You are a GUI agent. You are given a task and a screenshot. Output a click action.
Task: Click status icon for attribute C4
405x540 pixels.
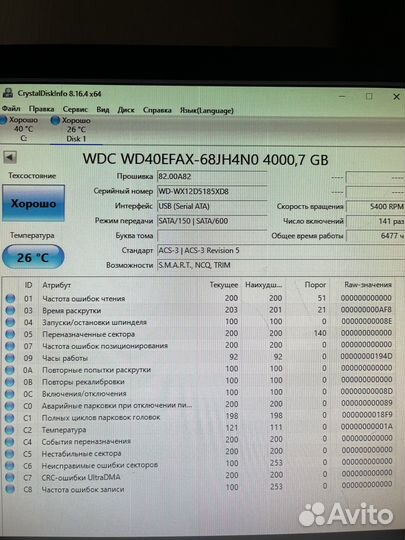point(10,442)
